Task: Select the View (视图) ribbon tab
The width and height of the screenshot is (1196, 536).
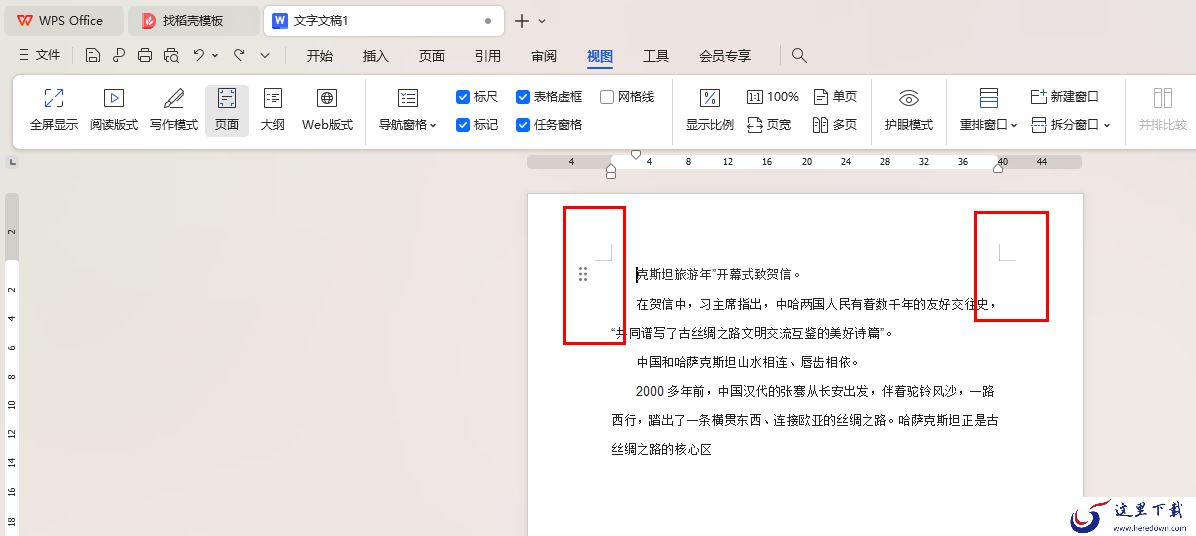Action: pos(600,56)
